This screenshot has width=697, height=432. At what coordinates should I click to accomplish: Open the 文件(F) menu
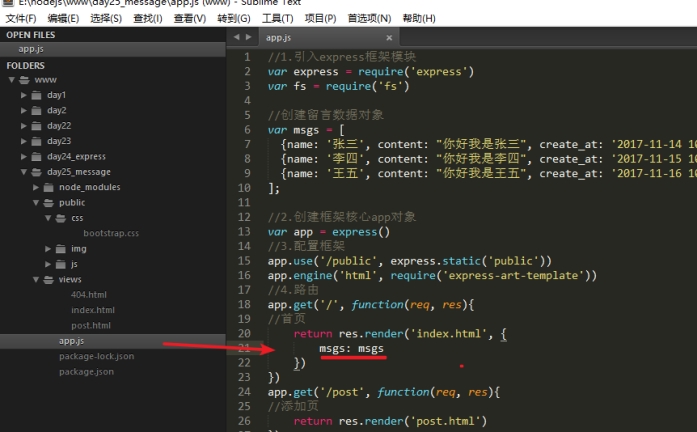pos(21,18)
